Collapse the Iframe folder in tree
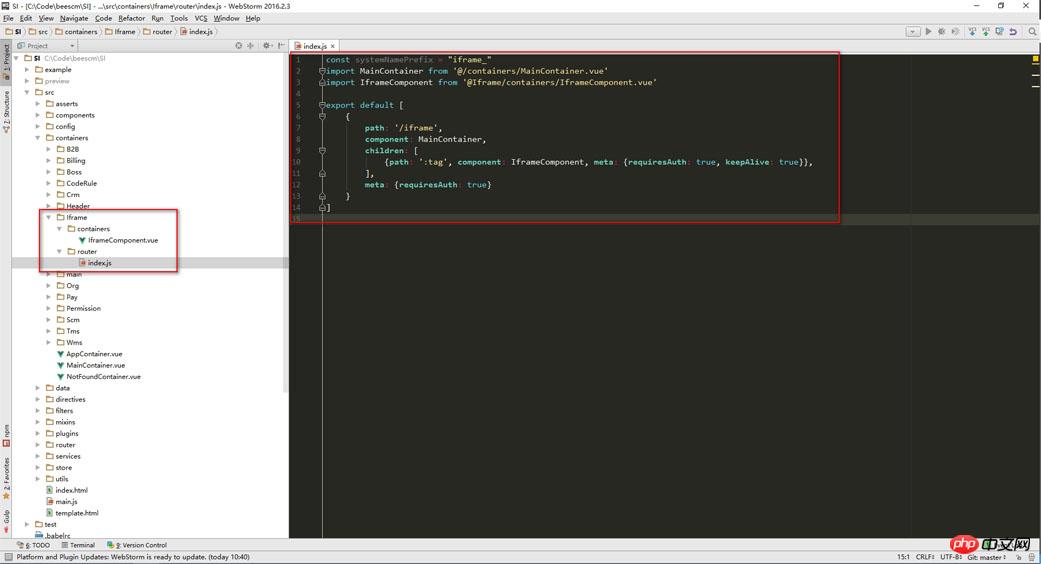Image resolution: width=1041 pixels, height=564 pixels. (48, 217)
